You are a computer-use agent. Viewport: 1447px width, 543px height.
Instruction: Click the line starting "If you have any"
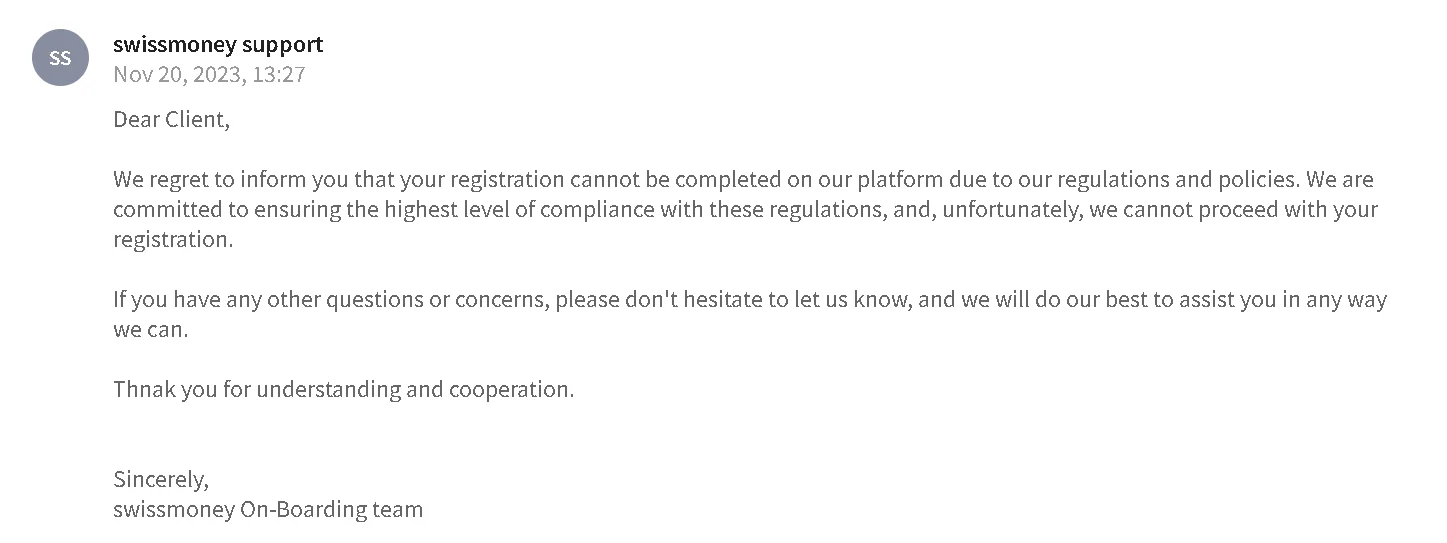750,300
